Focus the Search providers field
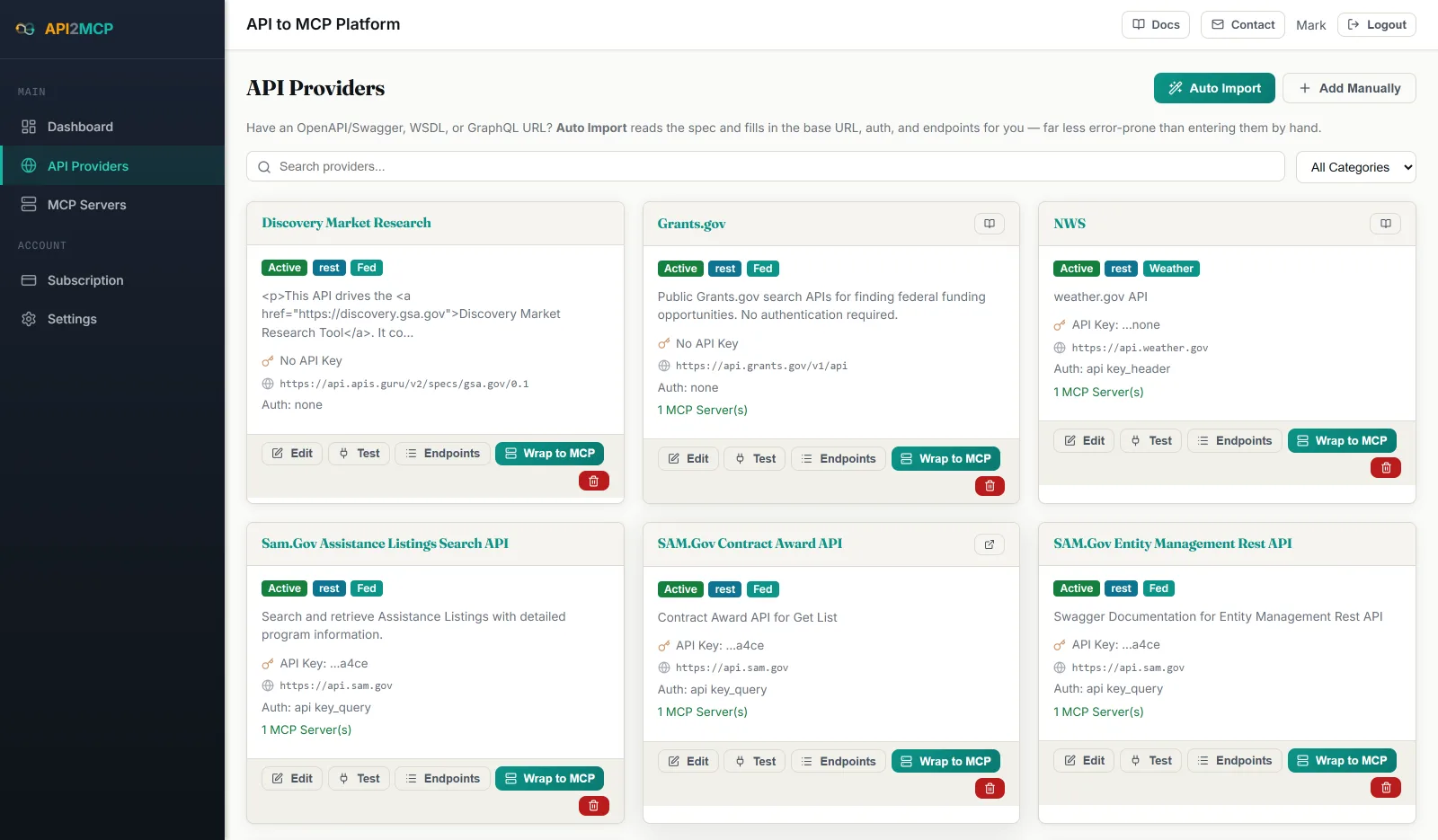The image size is (1438, 840). (x=766, y=167)
